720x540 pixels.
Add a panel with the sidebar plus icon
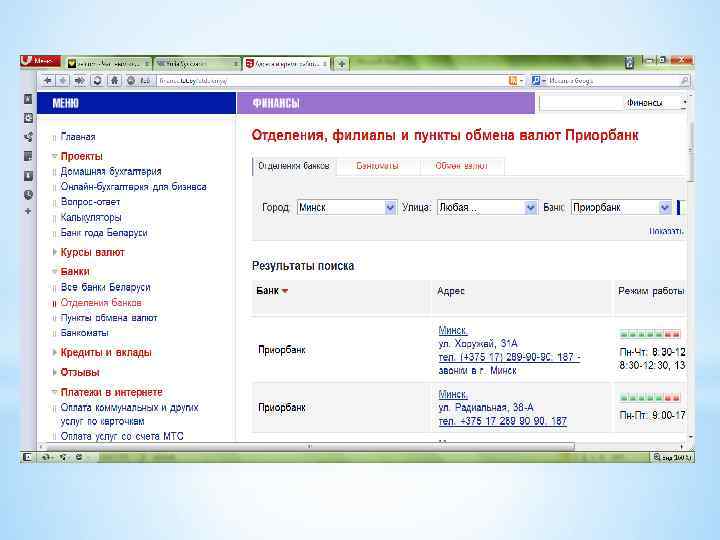[28, 211]
